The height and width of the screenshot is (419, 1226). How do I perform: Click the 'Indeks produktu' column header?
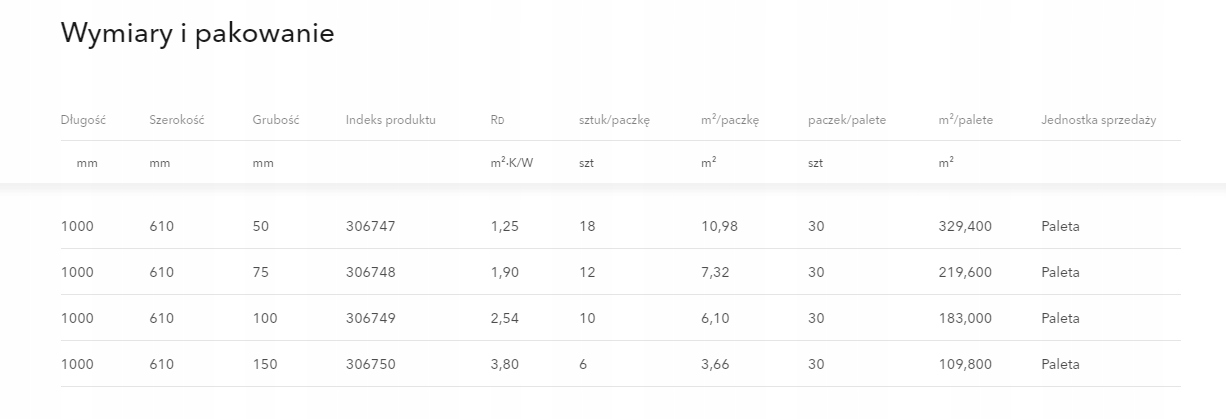coord(391,120)
